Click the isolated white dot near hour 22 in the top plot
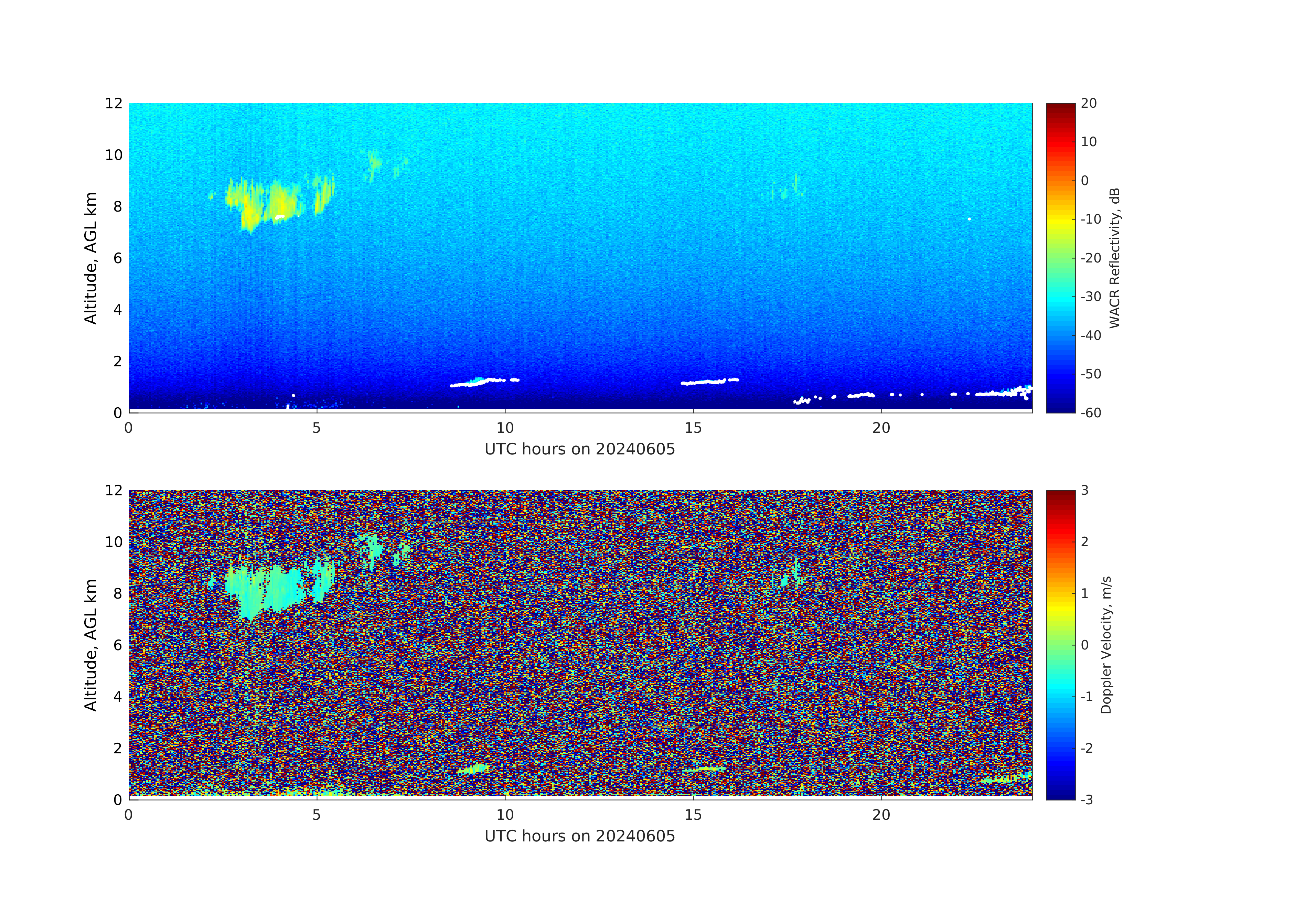Screen dimensions: 1316x903 [970, 219]
